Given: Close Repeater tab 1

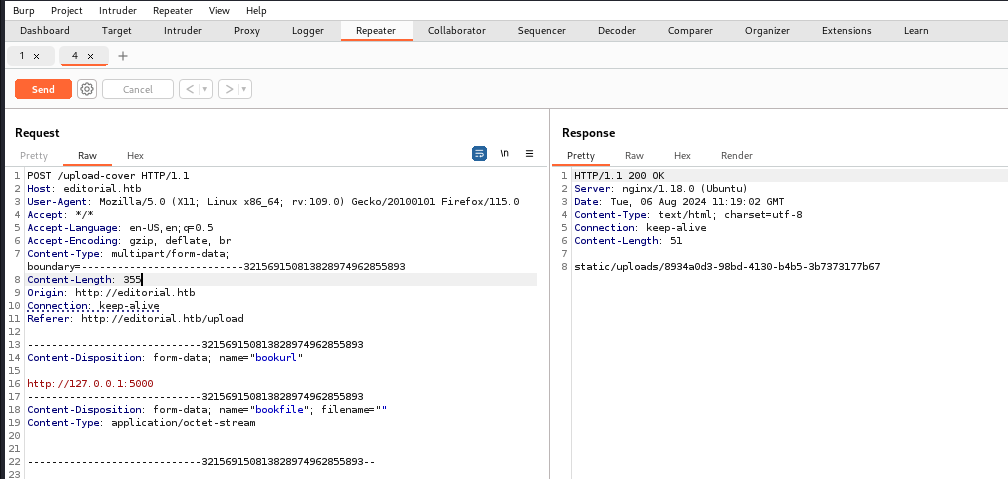Looking at the screenshot, I should tap(37, 56).
